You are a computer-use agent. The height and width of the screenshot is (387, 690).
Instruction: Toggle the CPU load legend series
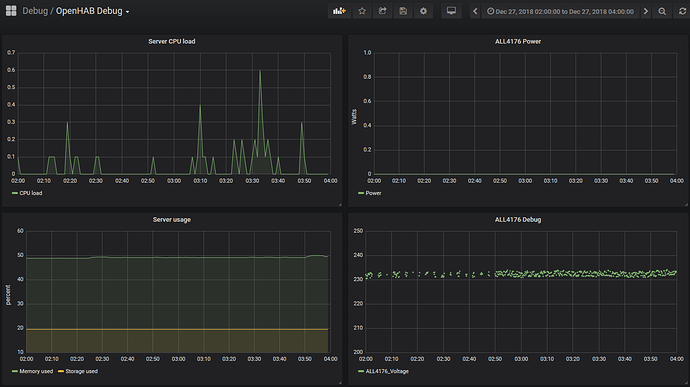[x=31, y=193]
